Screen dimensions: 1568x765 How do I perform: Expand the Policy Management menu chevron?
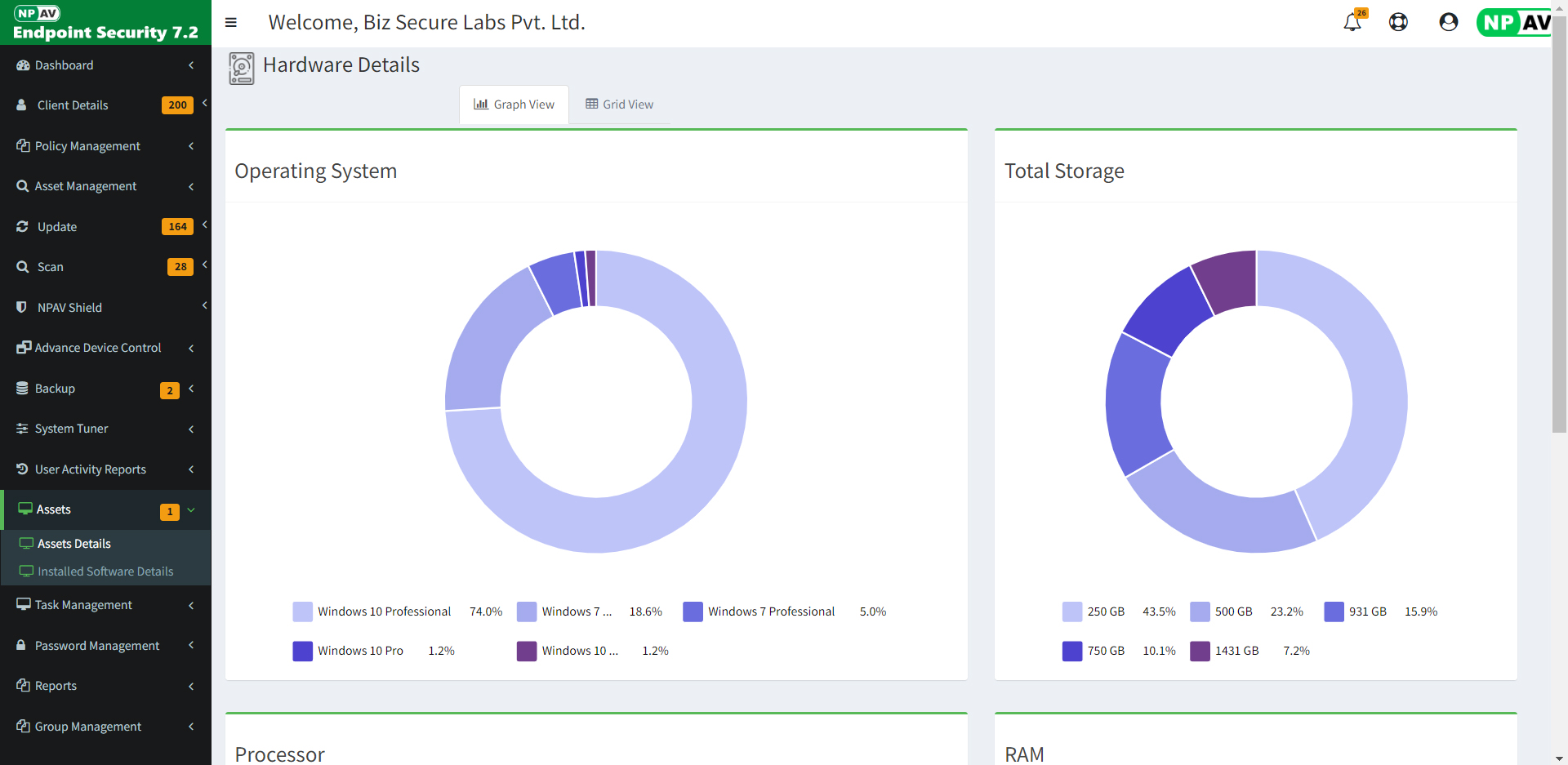pyautogui.click(x=191, y=146)
